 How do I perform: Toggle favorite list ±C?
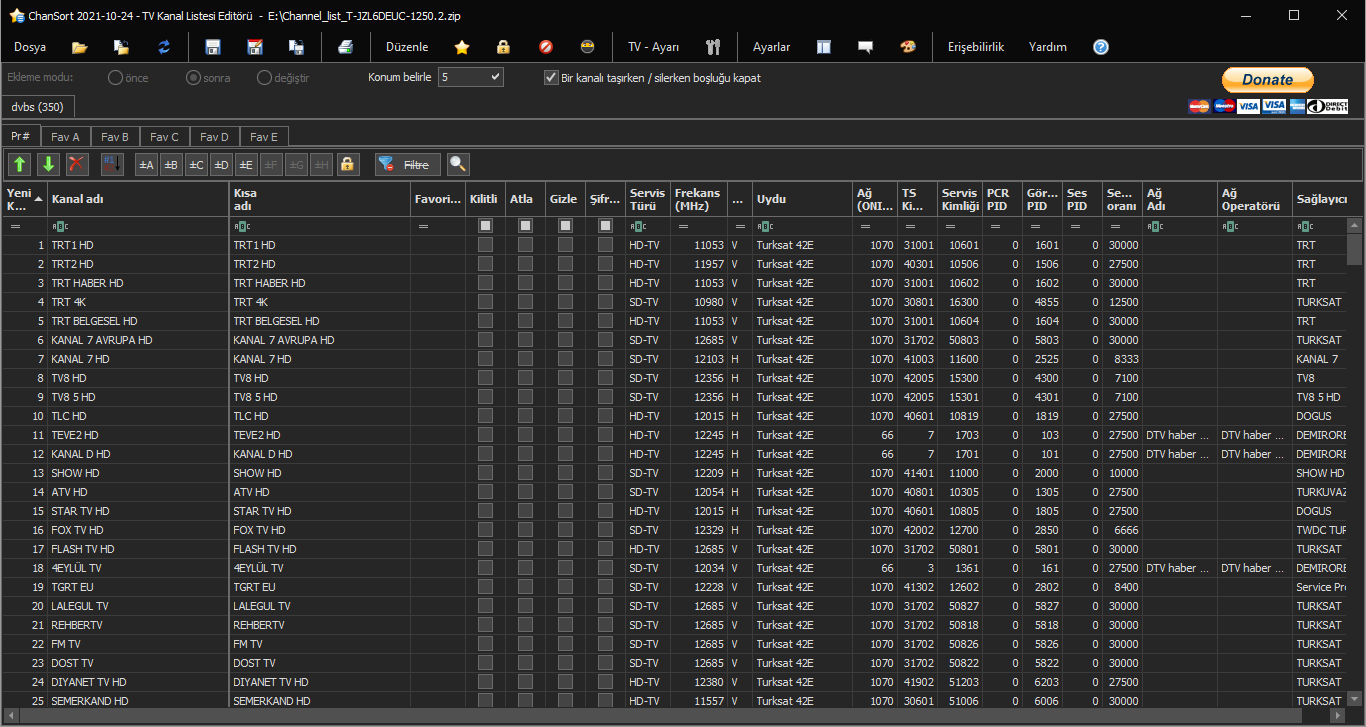click(196, 164)
